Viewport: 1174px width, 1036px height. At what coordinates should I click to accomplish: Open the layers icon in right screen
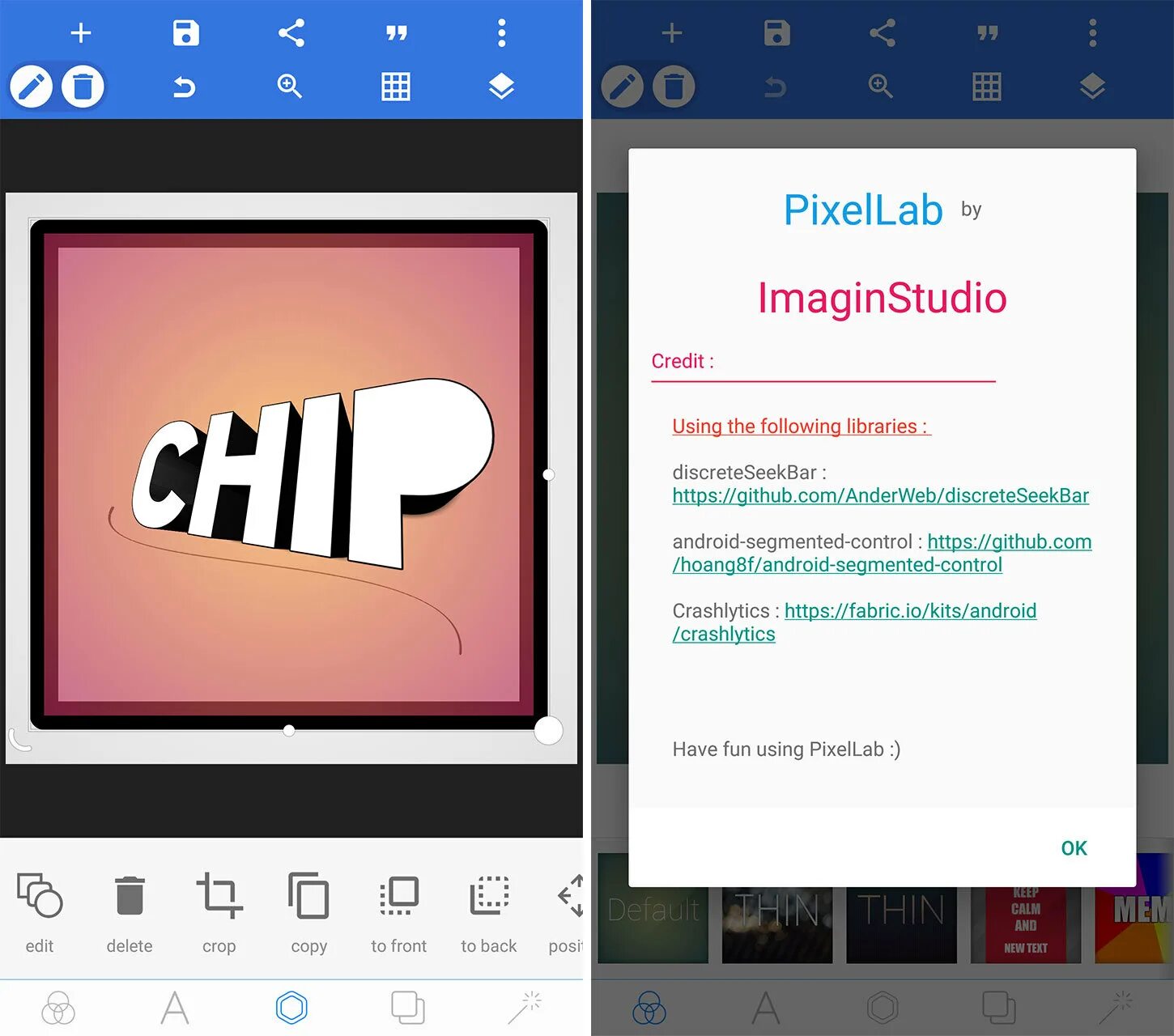pyautogui.click(x=1092, y=86)
